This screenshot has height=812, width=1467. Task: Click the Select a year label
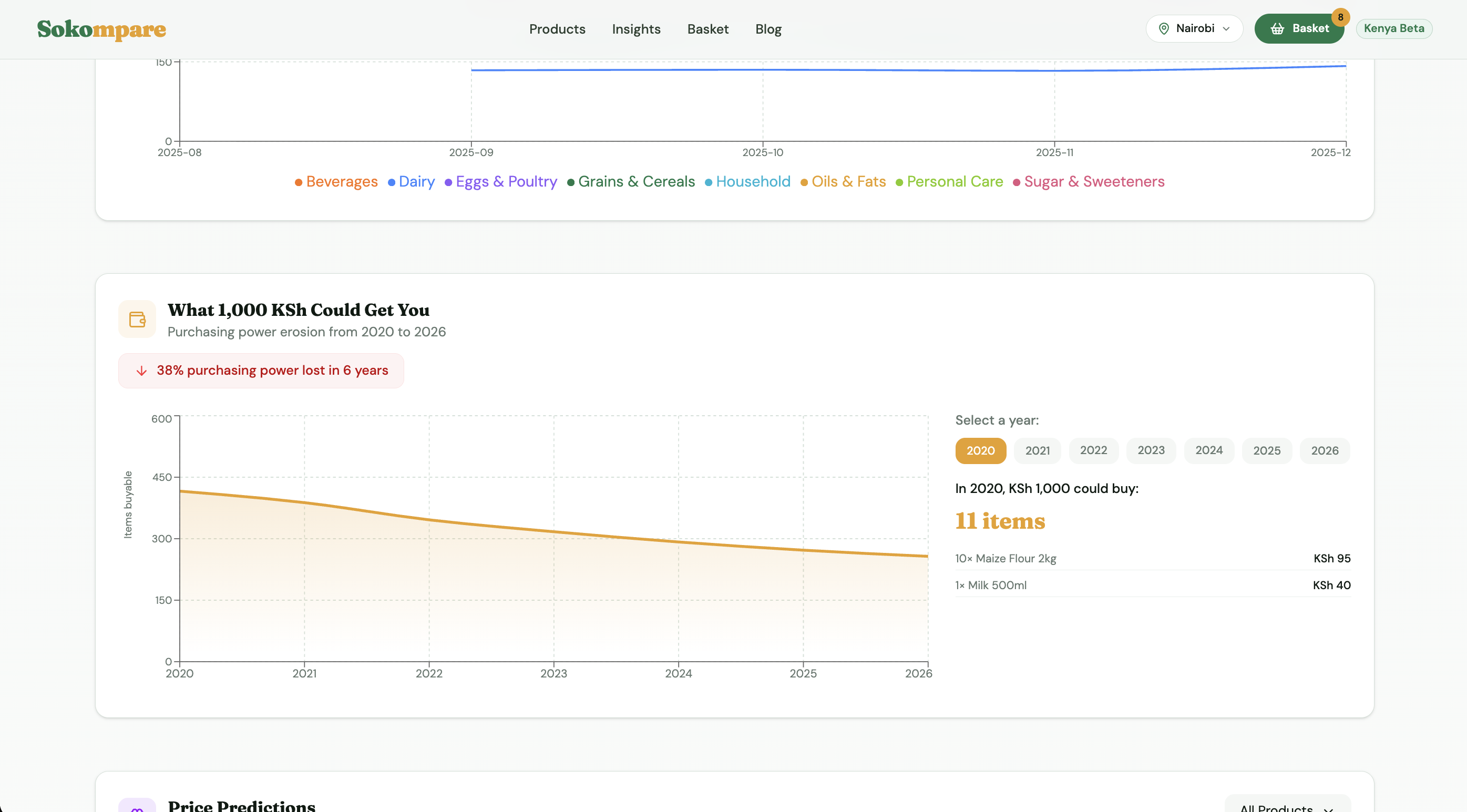click(997, 421)
